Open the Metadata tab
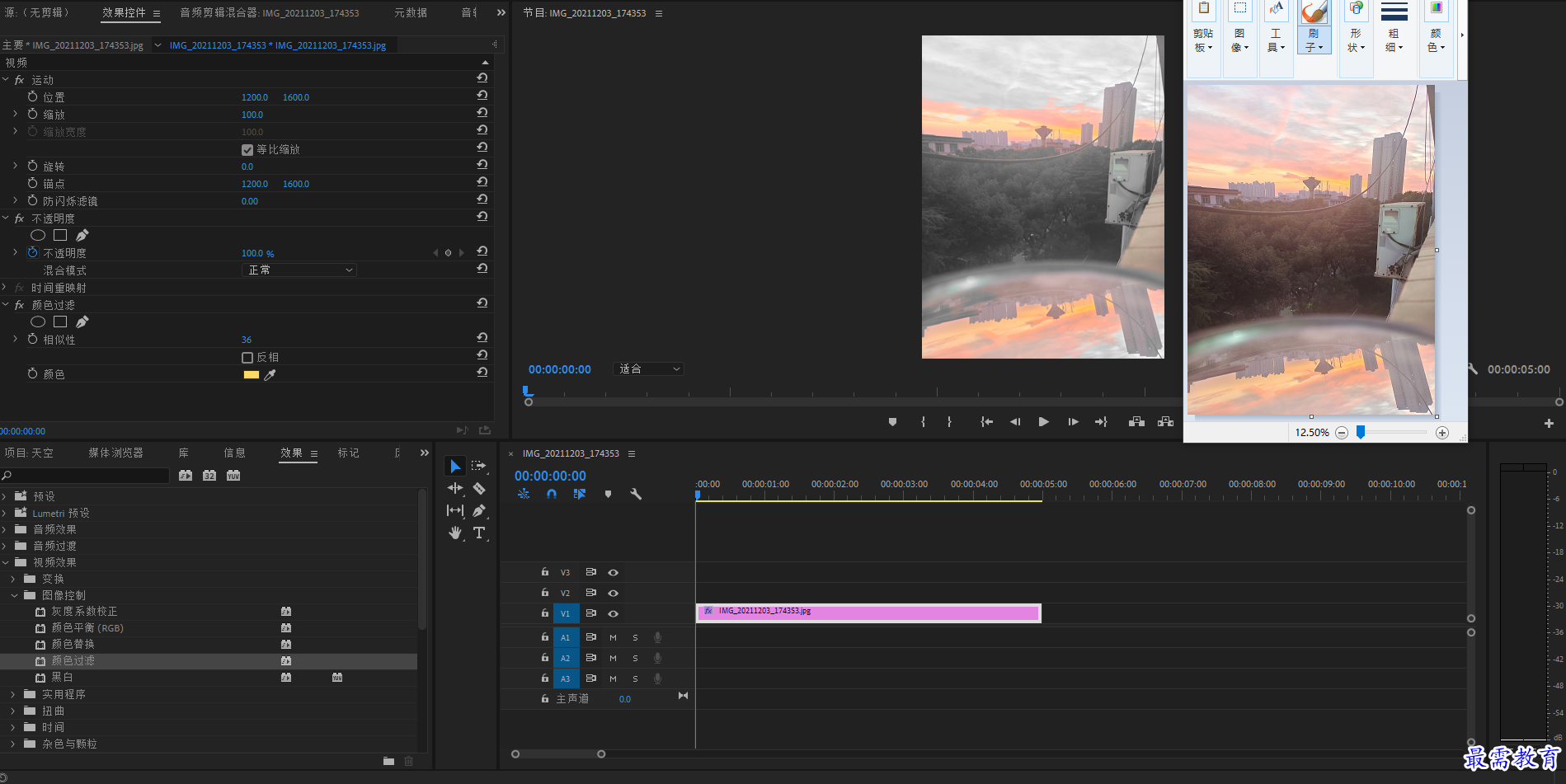 tap(411, 13)
